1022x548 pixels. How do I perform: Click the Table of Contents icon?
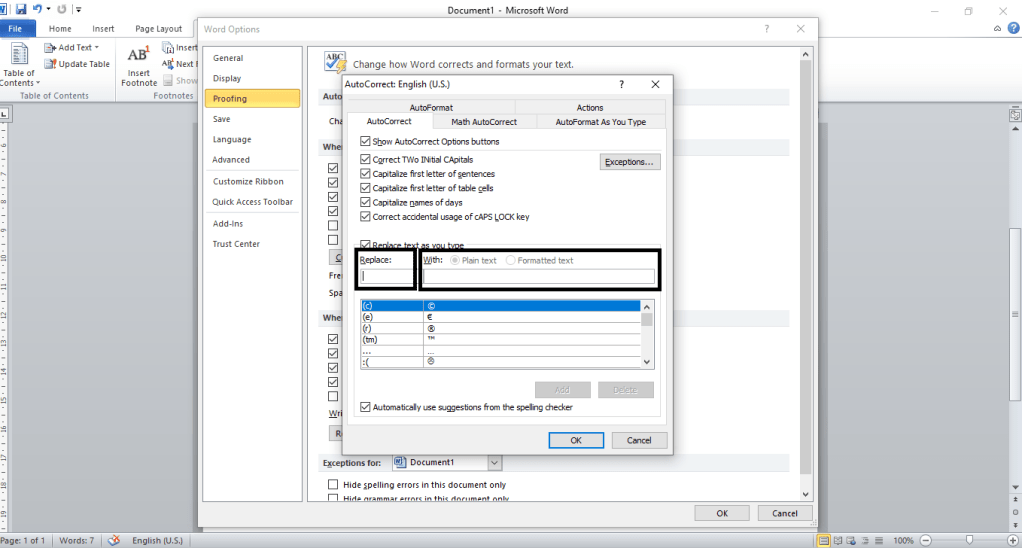19,55
